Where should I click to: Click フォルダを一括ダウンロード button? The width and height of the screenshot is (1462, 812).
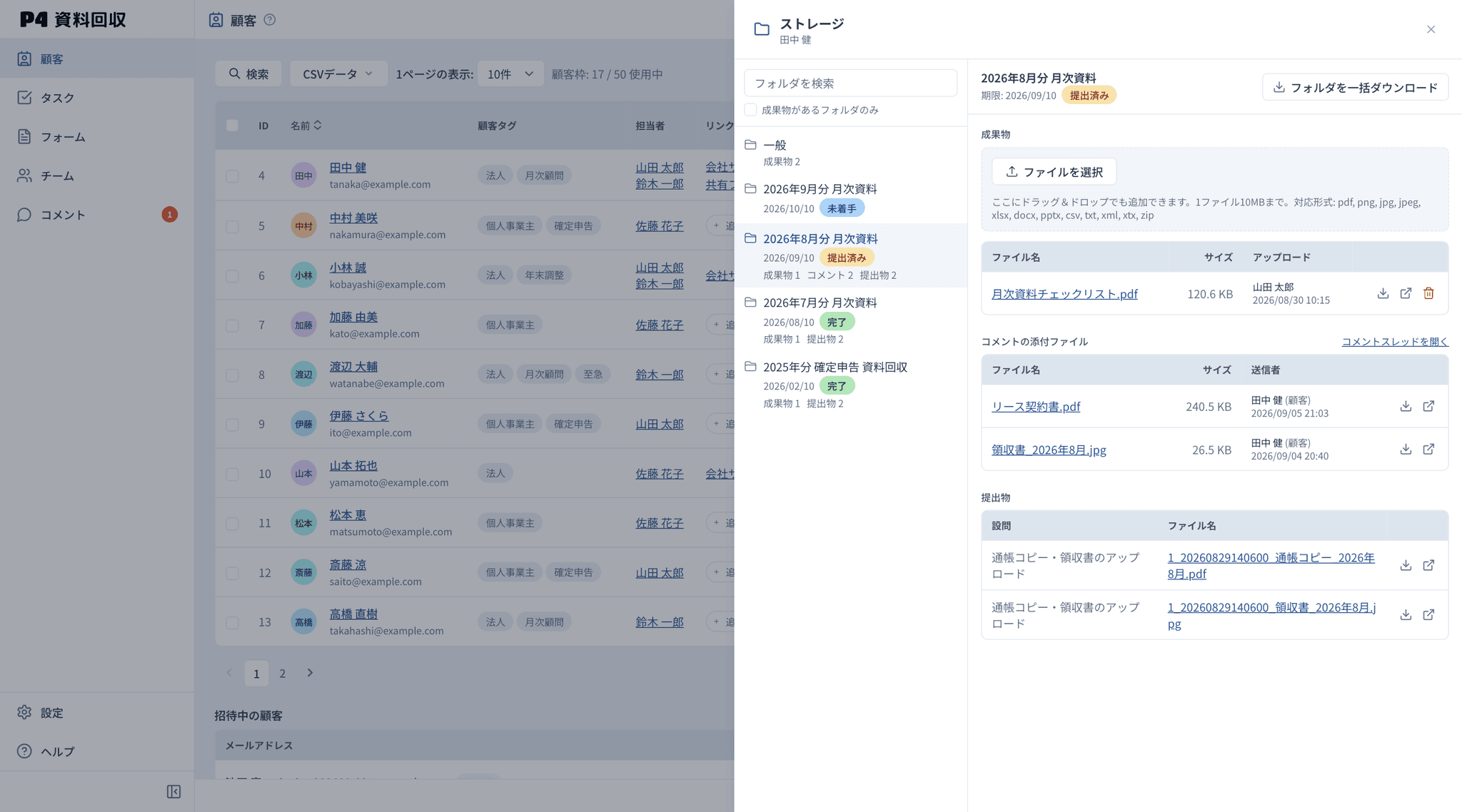tap(1355, 87)
